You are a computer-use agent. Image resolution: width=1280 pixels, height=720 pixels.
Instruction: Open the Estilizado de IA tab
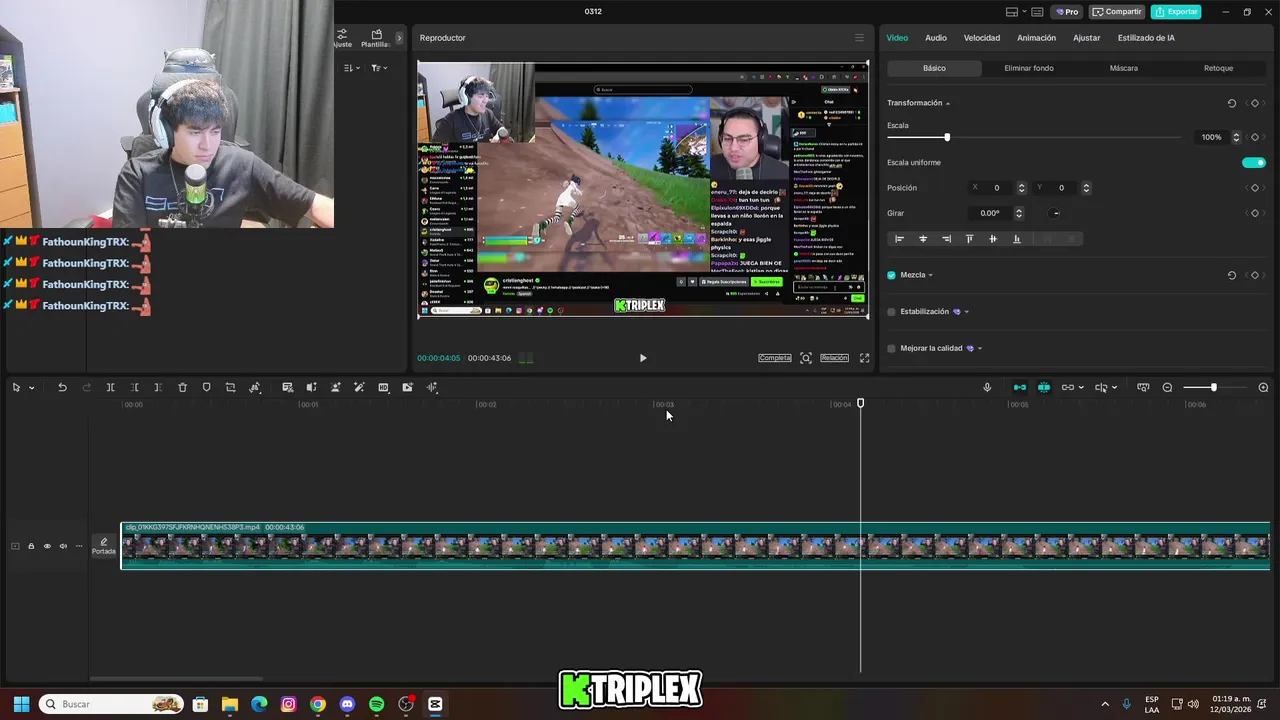(1146, 38)
